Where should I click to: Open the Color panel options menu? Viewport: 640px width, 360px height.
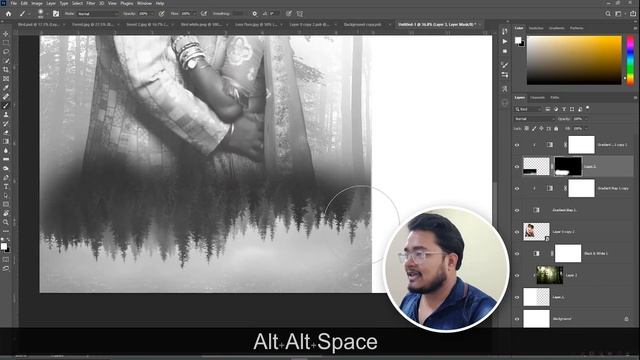(x=636, y=28)
